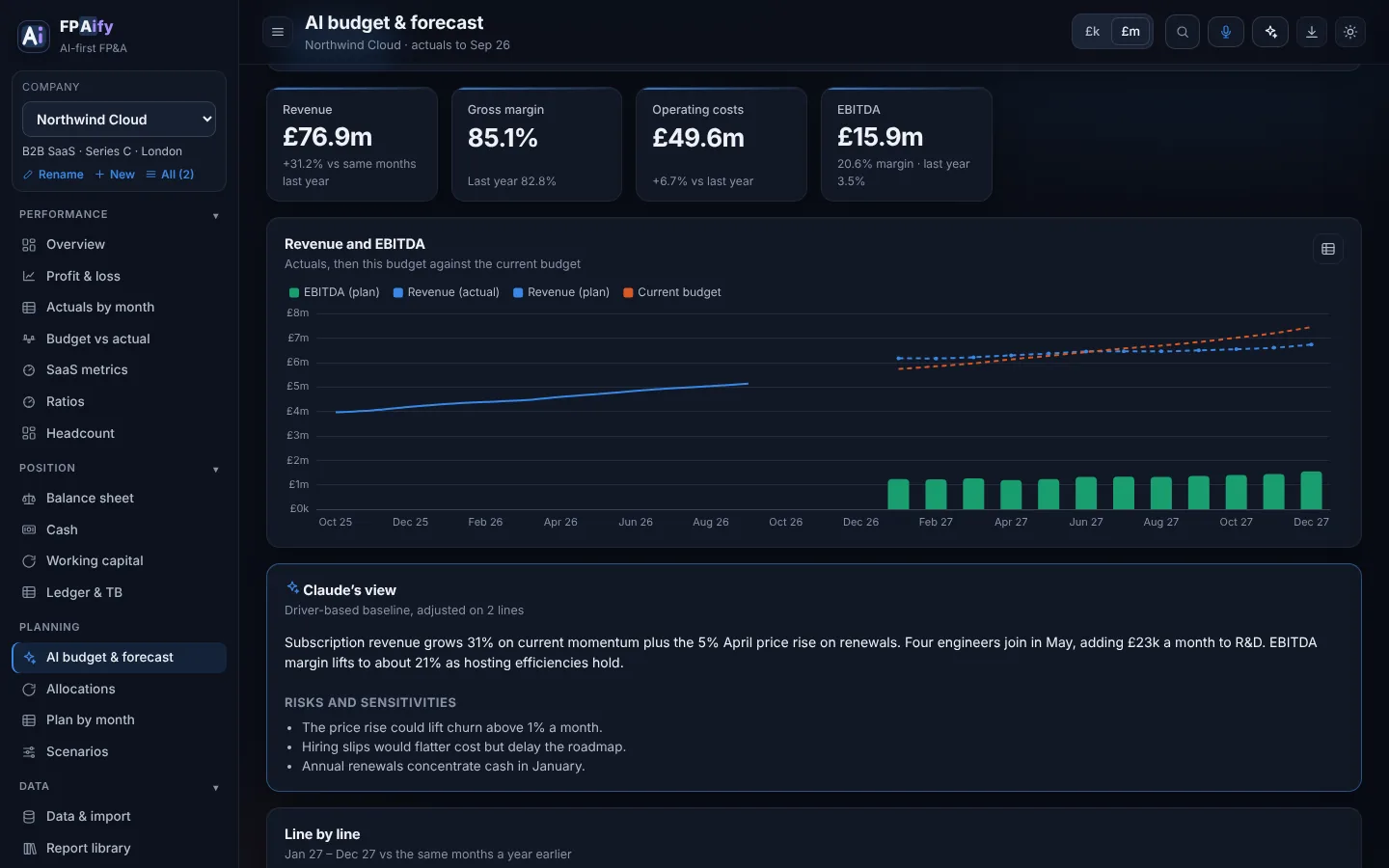Open the Headcount page

point(120,434)
